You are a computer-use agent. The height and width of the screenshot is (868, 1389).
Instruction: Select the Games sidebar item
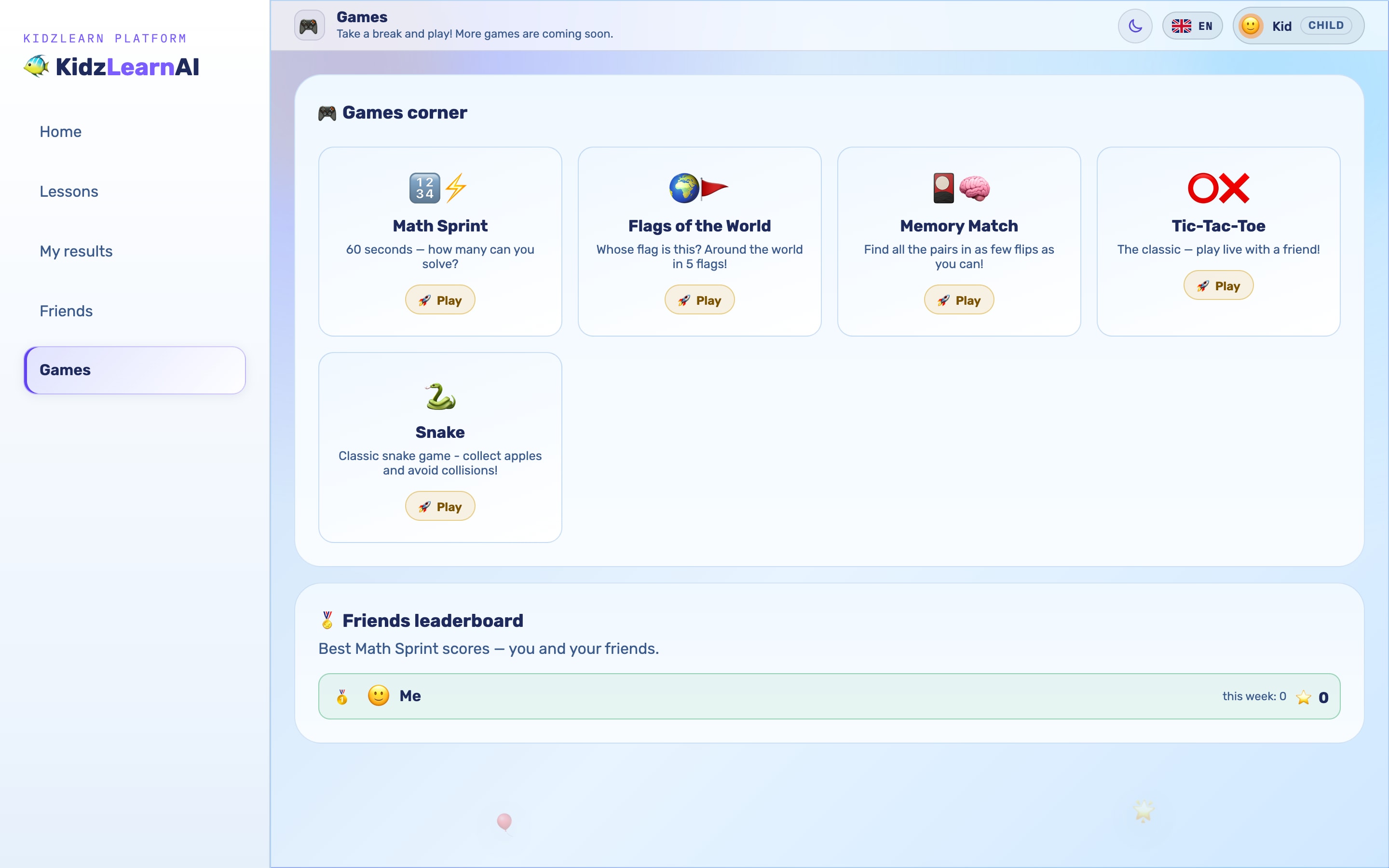135,370
